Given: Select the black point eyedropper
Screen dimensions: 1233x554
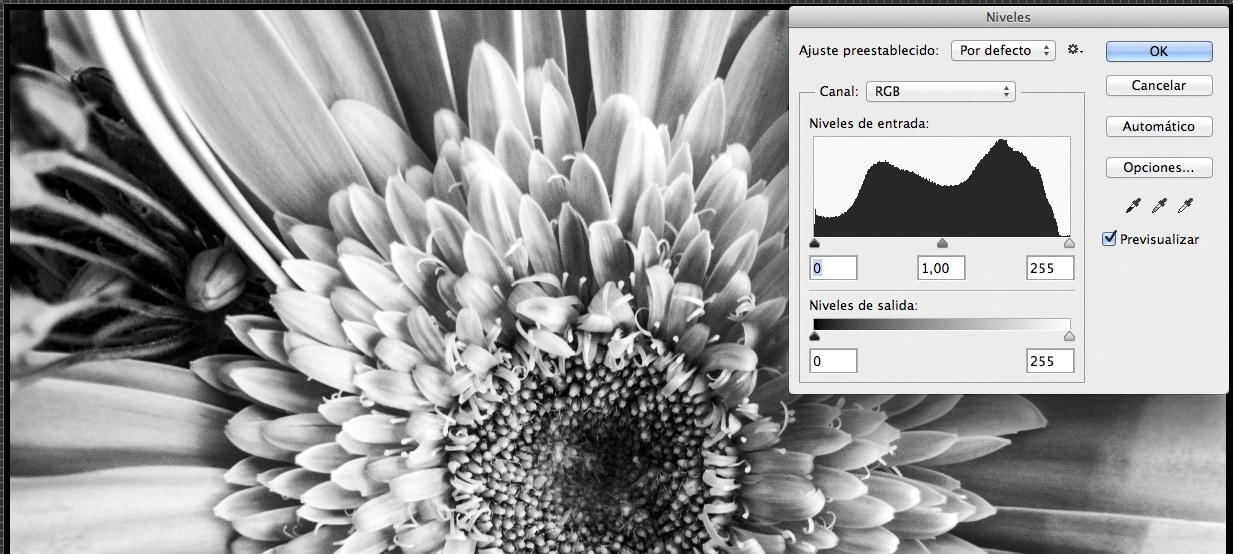Looking at the screenshot, I should (1133, 206).
